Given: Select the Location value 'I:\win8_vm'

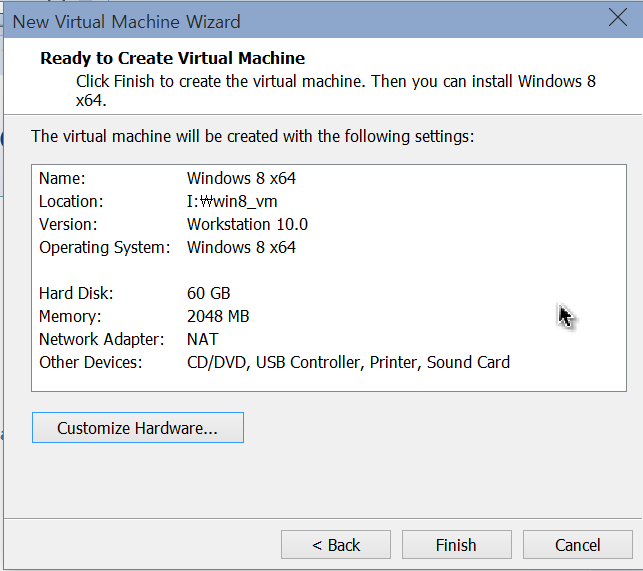Looking at the screenshot, I should point(232,201).
